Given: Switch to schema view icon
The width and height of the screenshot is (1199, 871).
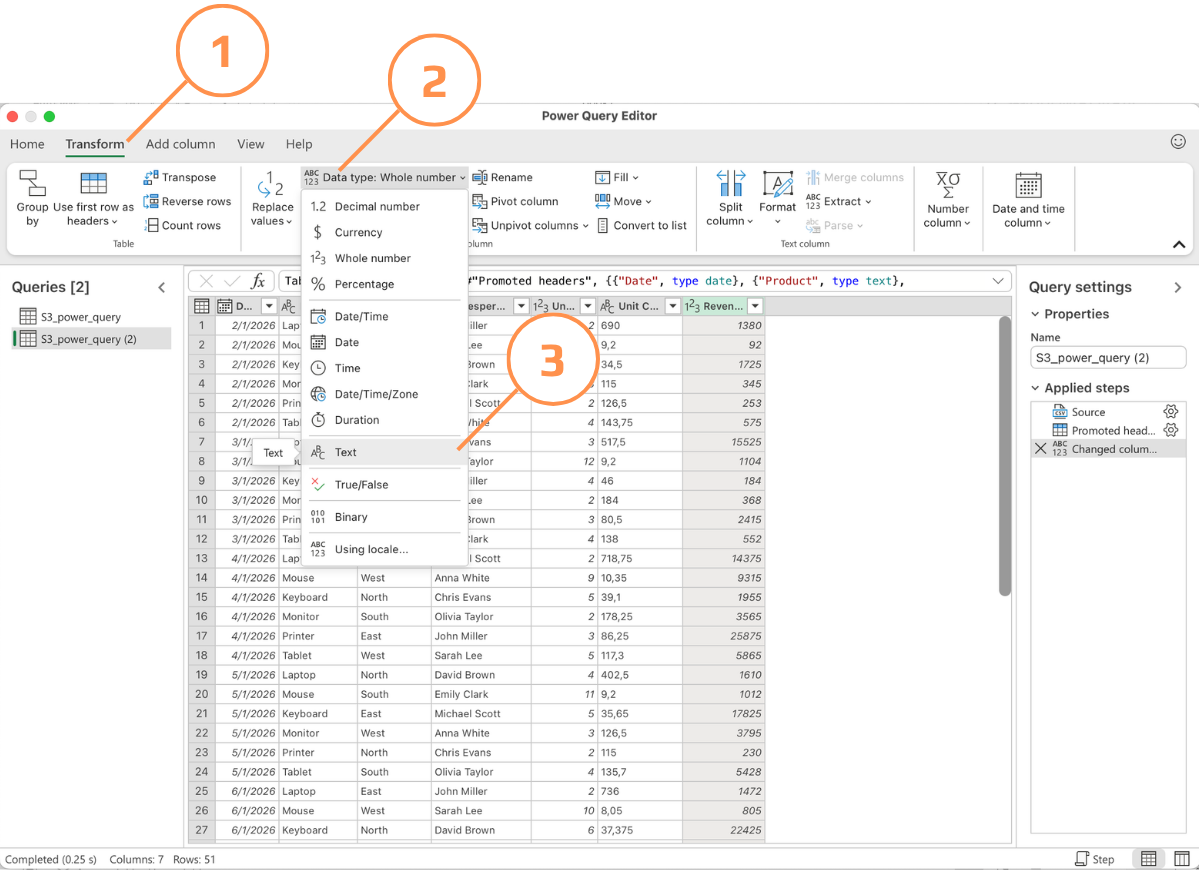Looking at the screenshot, I should (x=1181, y=859).
